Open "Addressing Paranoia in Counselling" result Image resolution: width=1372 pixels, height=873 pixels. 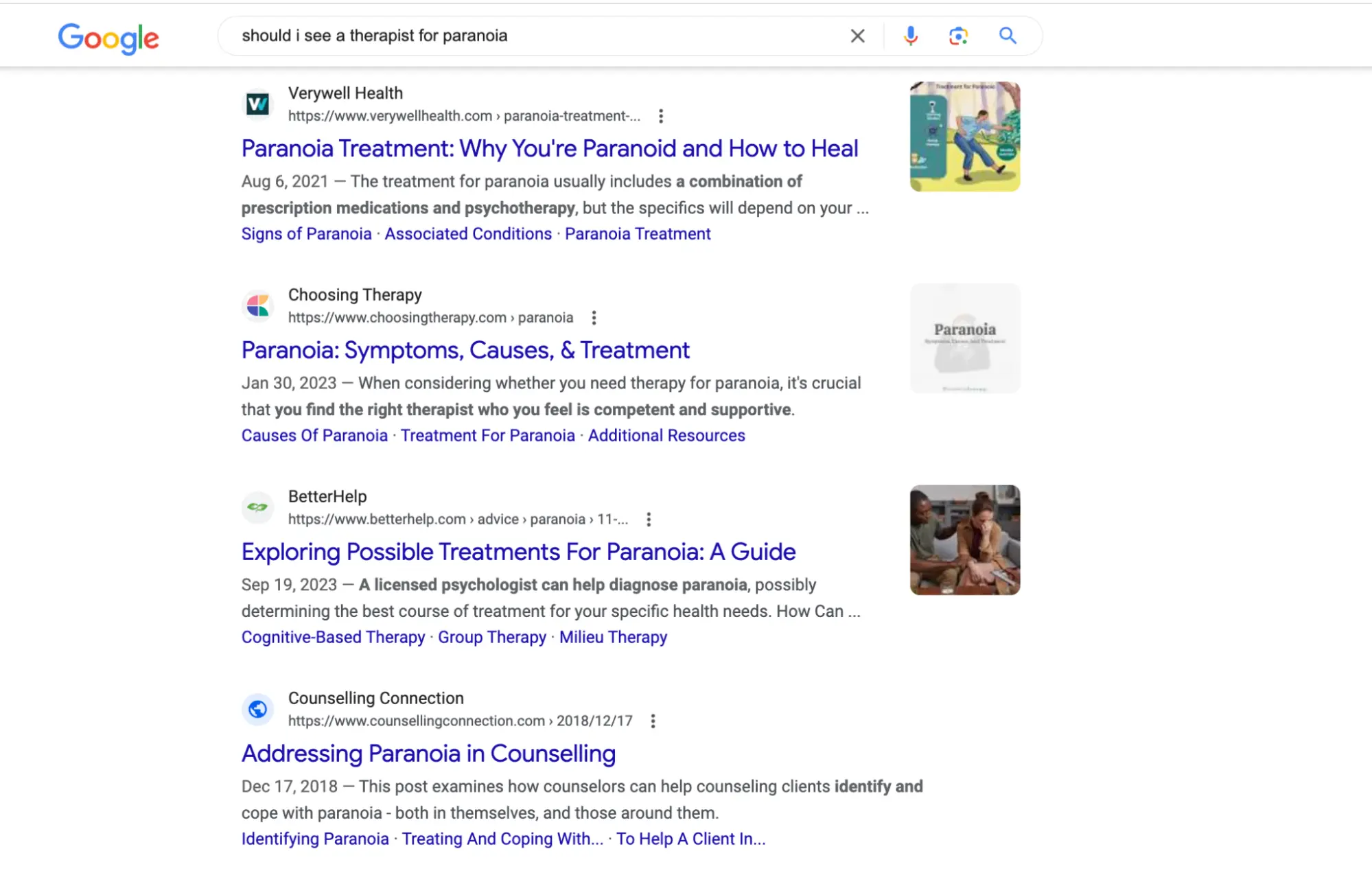point(428,754)
